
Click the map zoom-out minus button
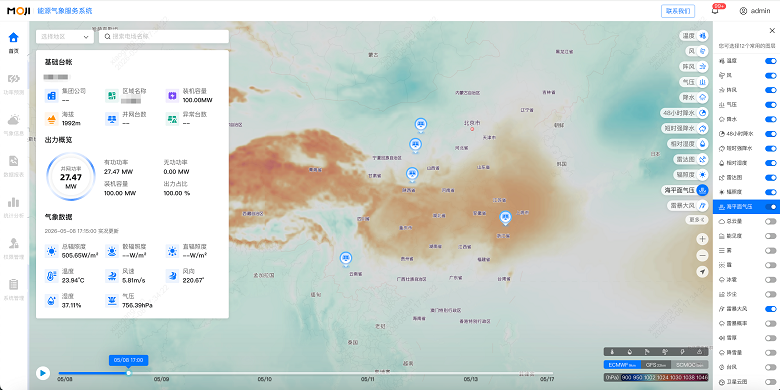(702, 255)
